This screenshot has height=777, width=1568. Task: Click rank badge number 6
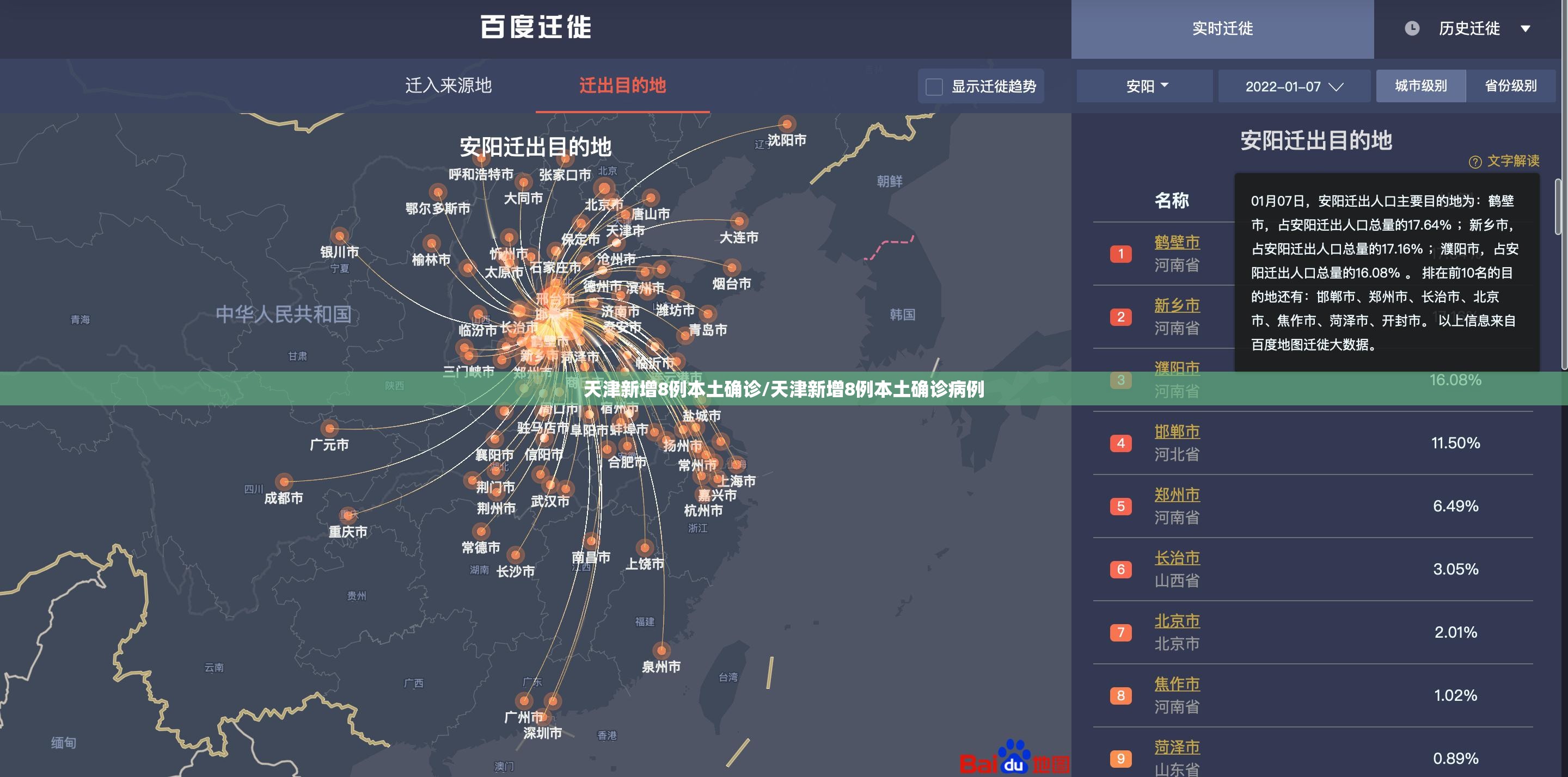(x=1120, y=570)
